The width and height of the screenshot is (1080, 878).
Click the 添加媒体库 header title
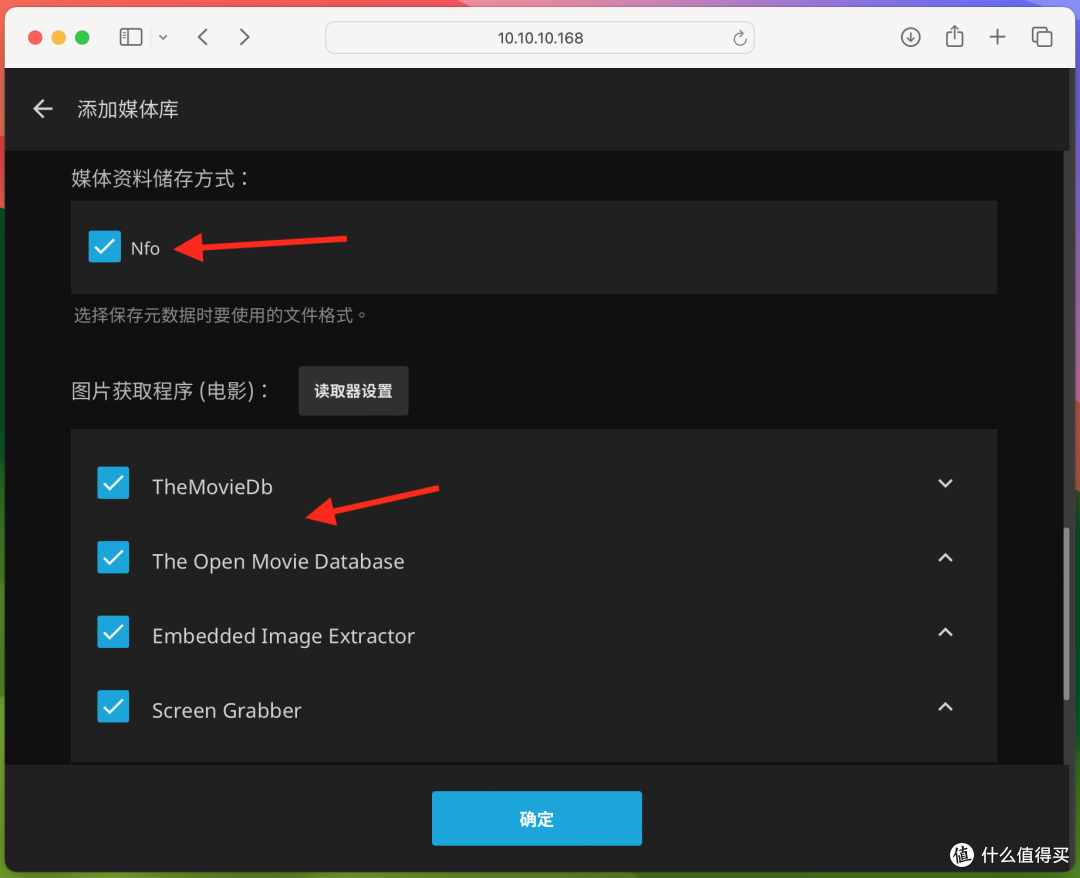[128, 109]
